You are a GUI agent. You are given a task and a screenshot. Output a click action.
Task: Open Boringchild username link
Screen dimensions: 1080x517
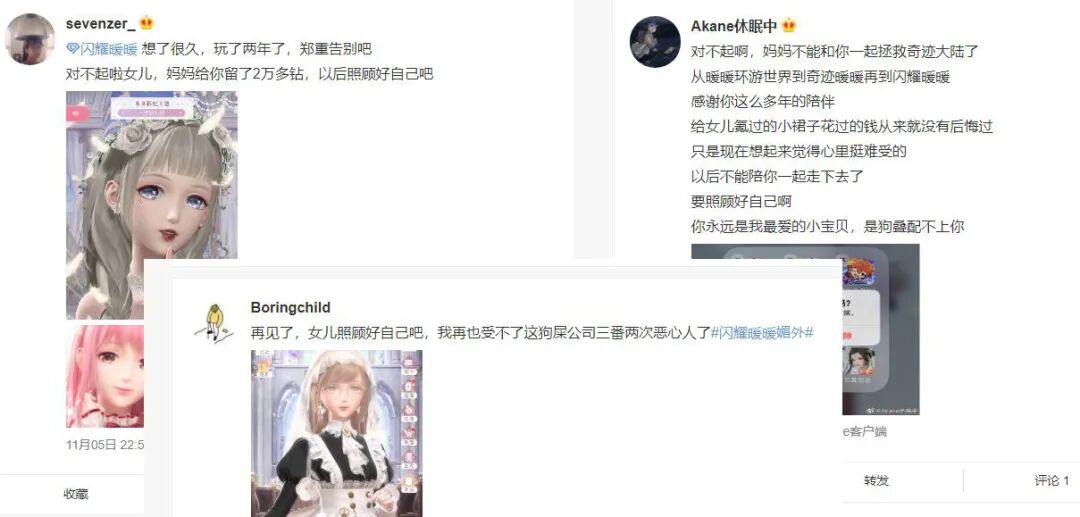tap(291, 308)
